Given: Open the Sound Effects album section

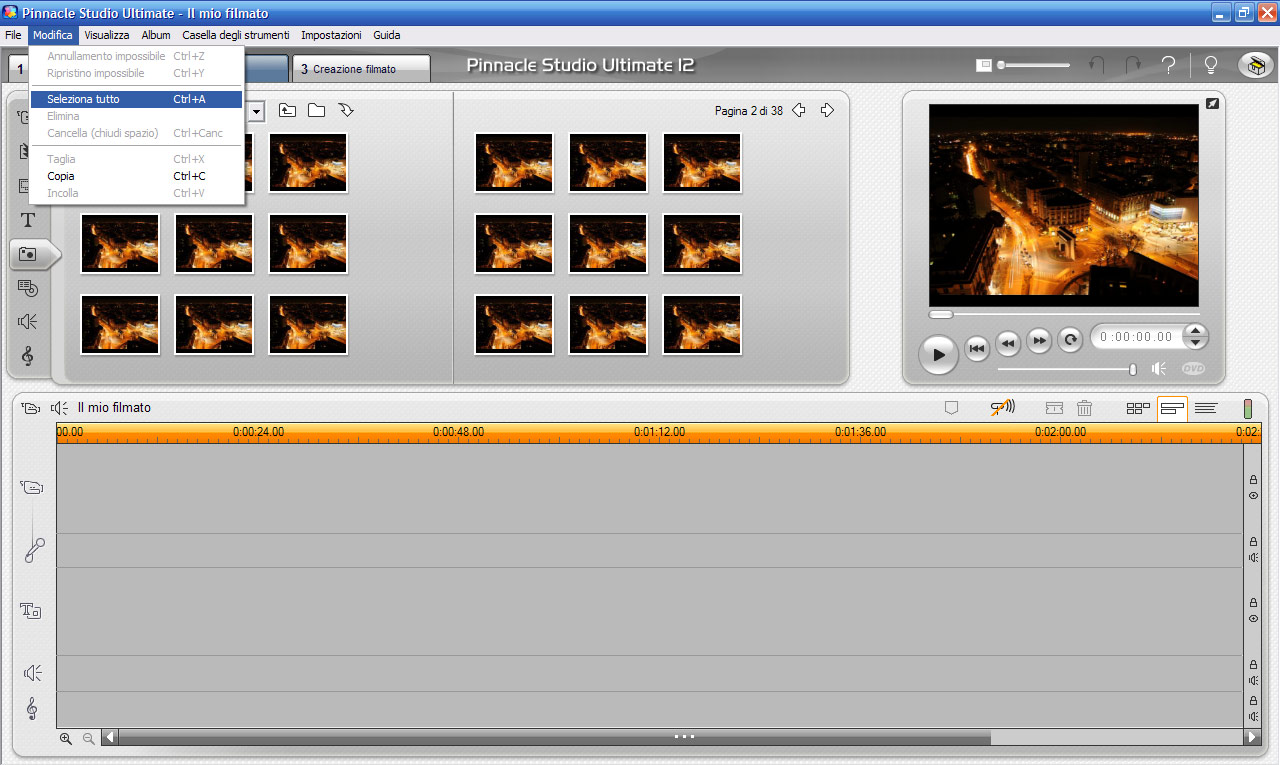Looking at the screenshot, I should coord(28,322).
